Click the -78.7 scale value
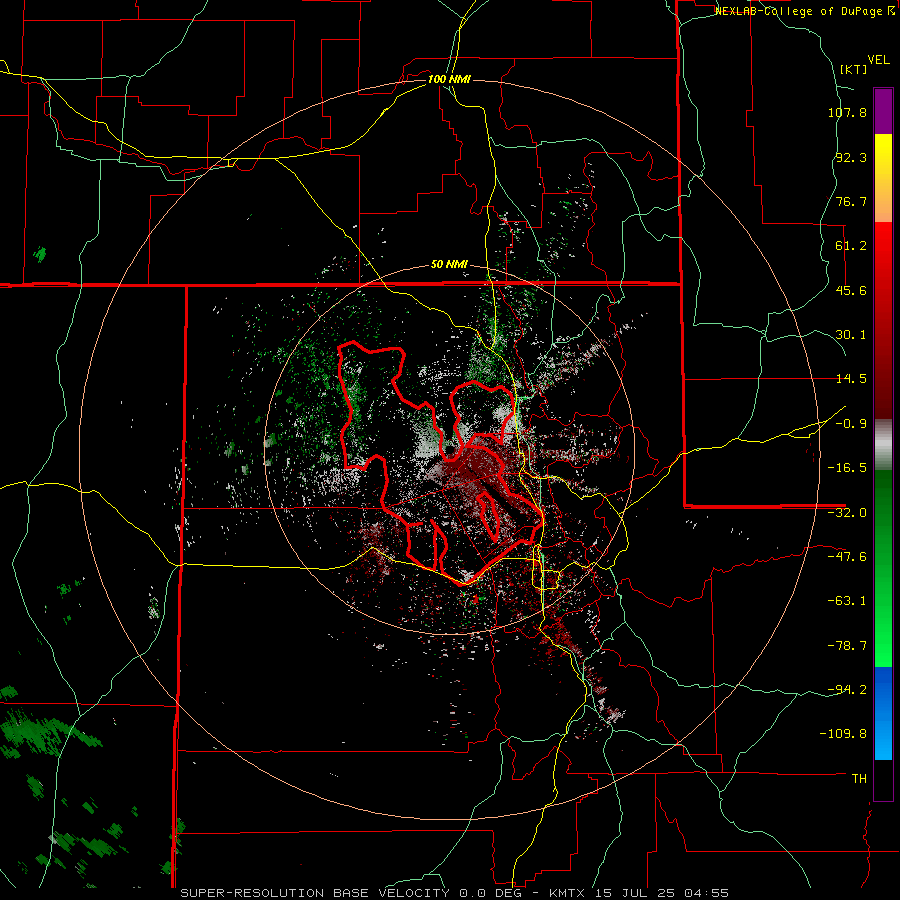Image resolution: width=900 pixels, height=900 pixels. point(847,646)
